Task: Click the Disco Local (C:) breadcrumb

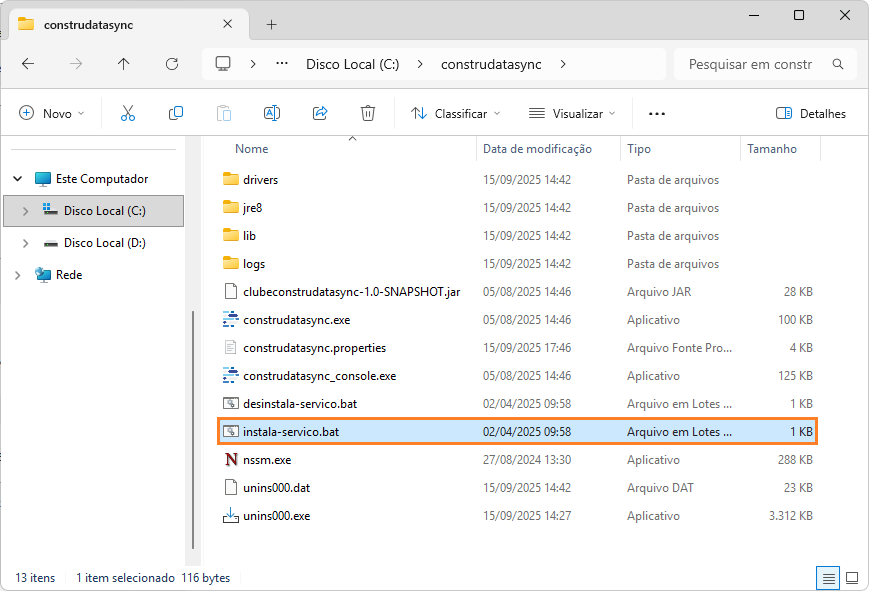Action: pyautogui.click(x=352, y=64)
